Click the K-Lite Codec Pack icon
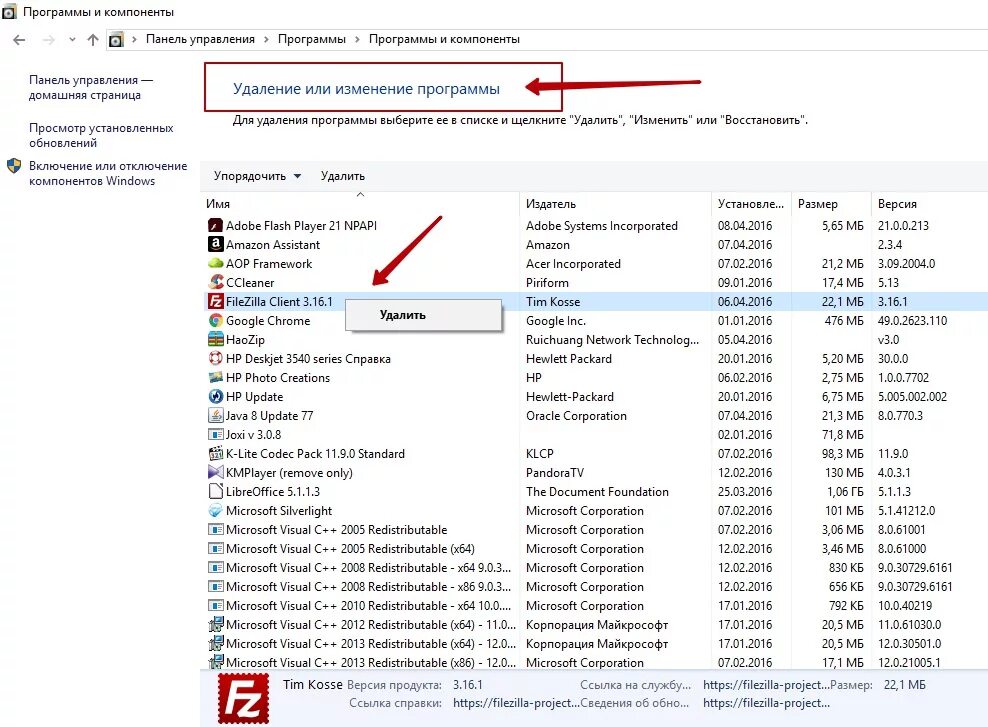Viewport: 988px width, 727px height. pos(215,454)
